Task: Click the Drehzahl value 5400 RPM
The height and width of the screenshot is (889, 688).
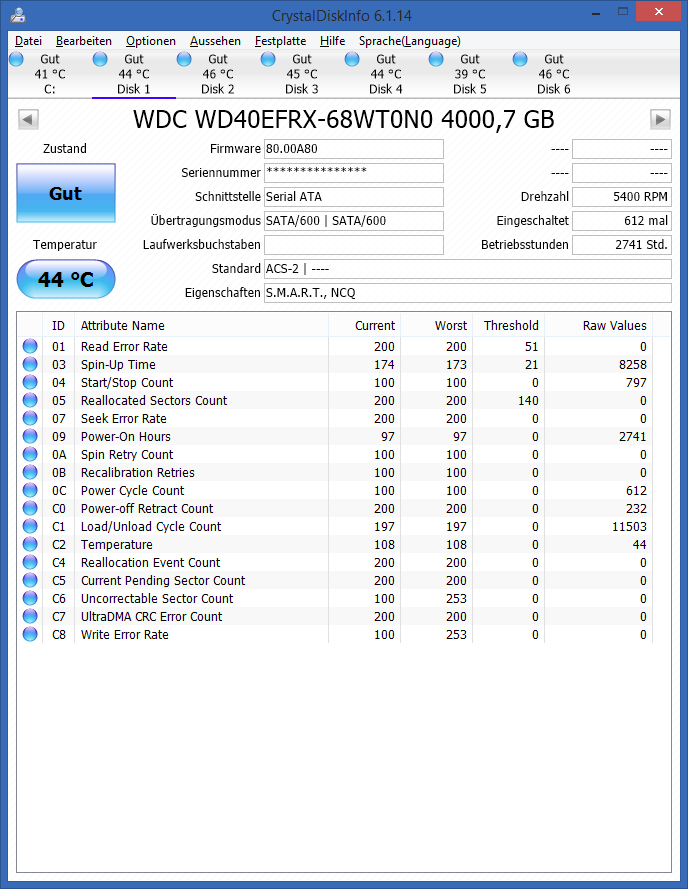Action: (x=622, y=197)
